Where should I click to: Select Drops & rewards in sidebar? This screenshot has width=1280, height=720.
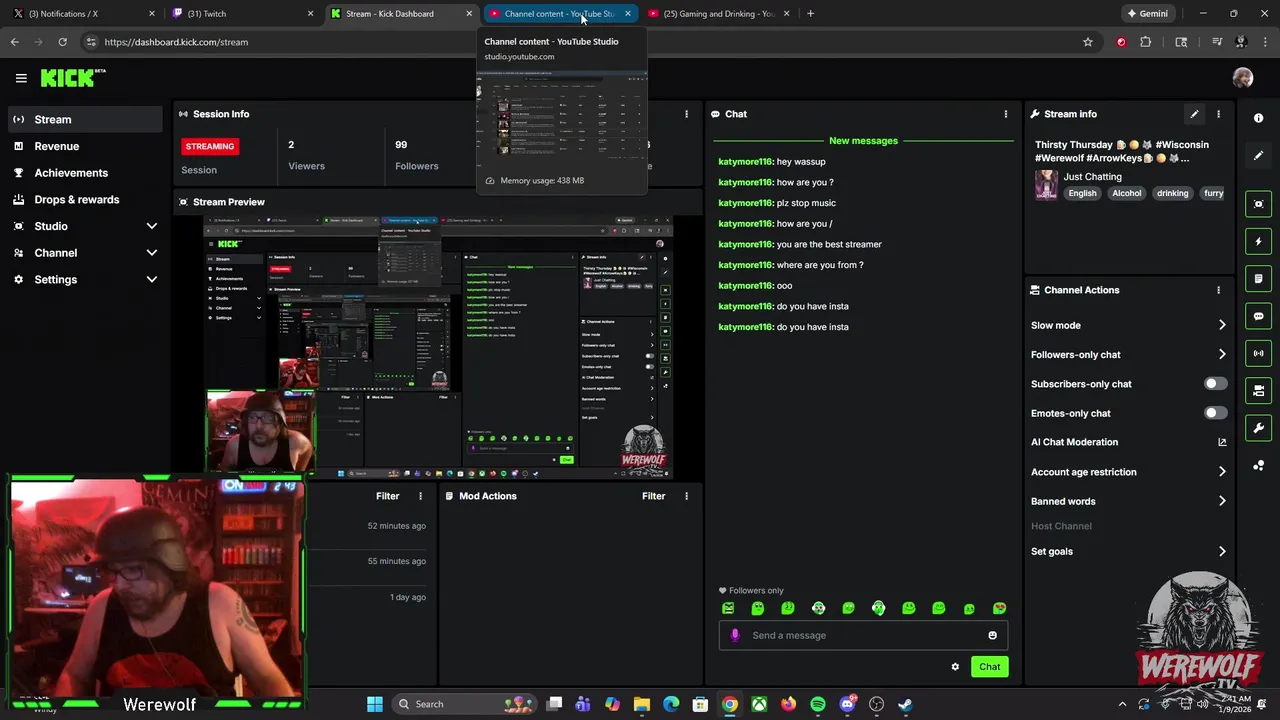pyautogui.click(x=85, y=199)
